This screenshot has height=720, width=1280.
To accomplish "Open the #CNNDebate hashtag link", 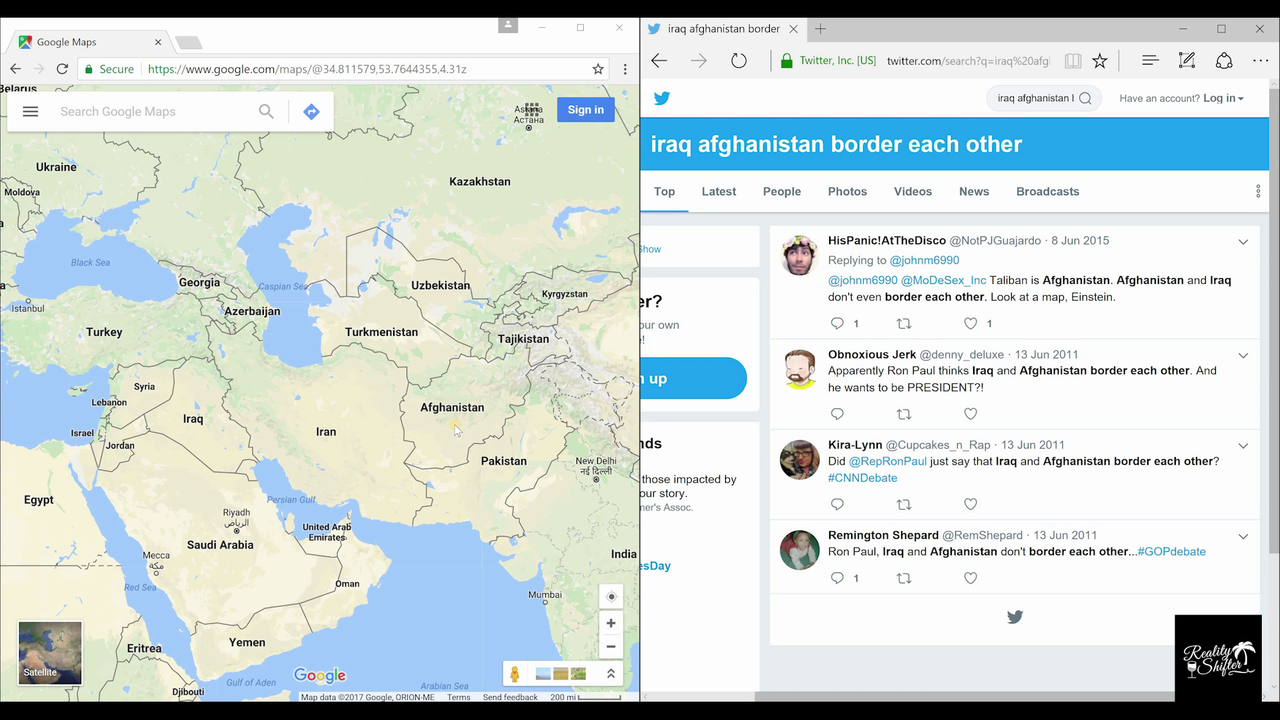I will click(862, 478).
